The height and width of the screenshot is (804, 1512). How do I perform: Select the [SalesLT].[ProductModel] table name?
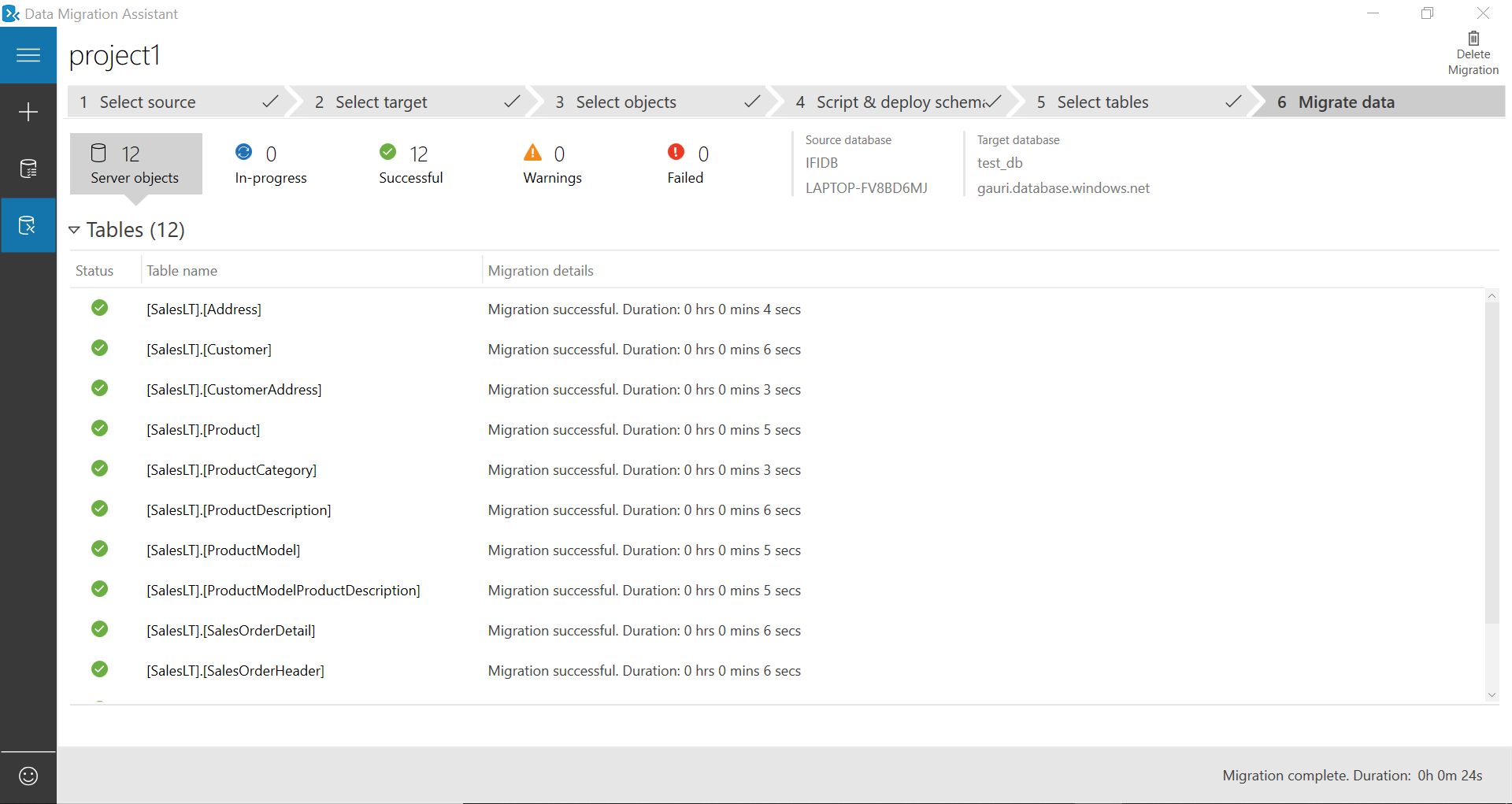pyautogui.click(x=224, y=550)
